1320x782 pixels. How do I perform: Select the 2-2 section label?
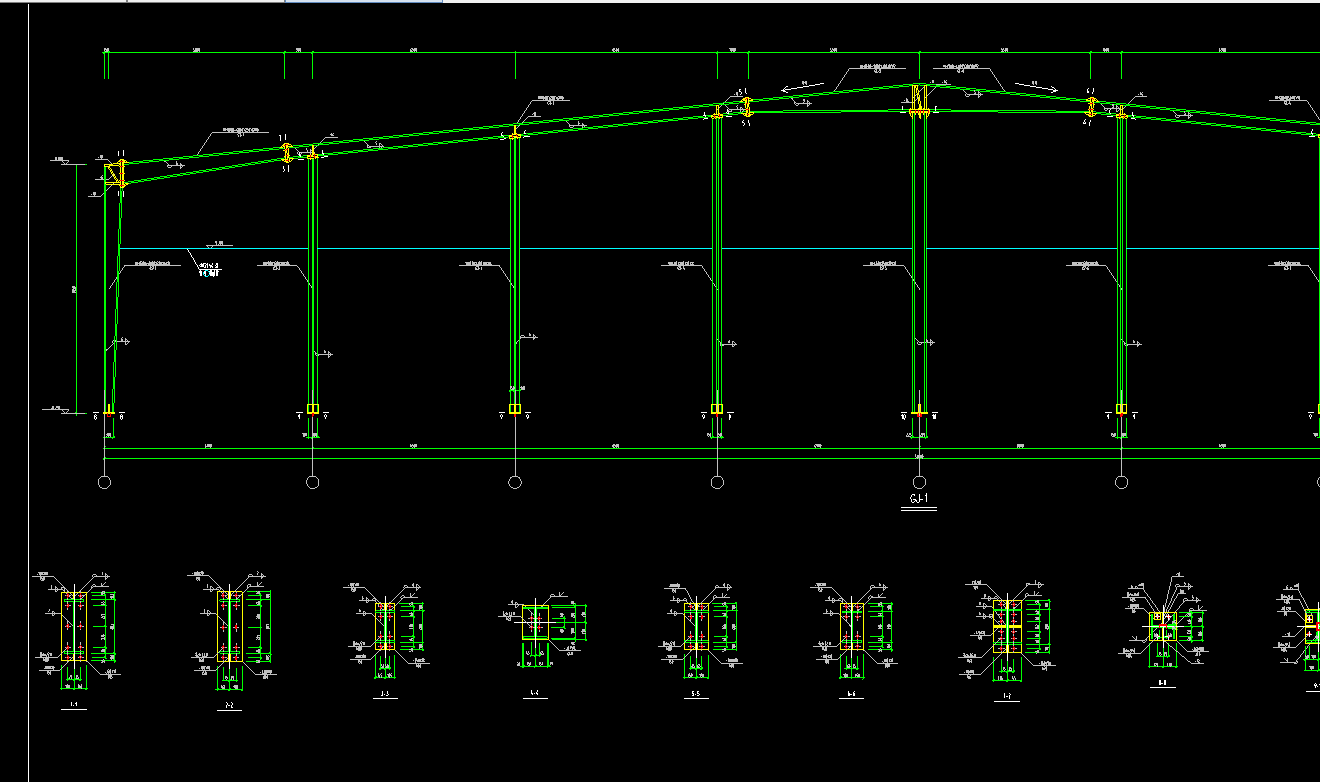(x=230, y=705)
